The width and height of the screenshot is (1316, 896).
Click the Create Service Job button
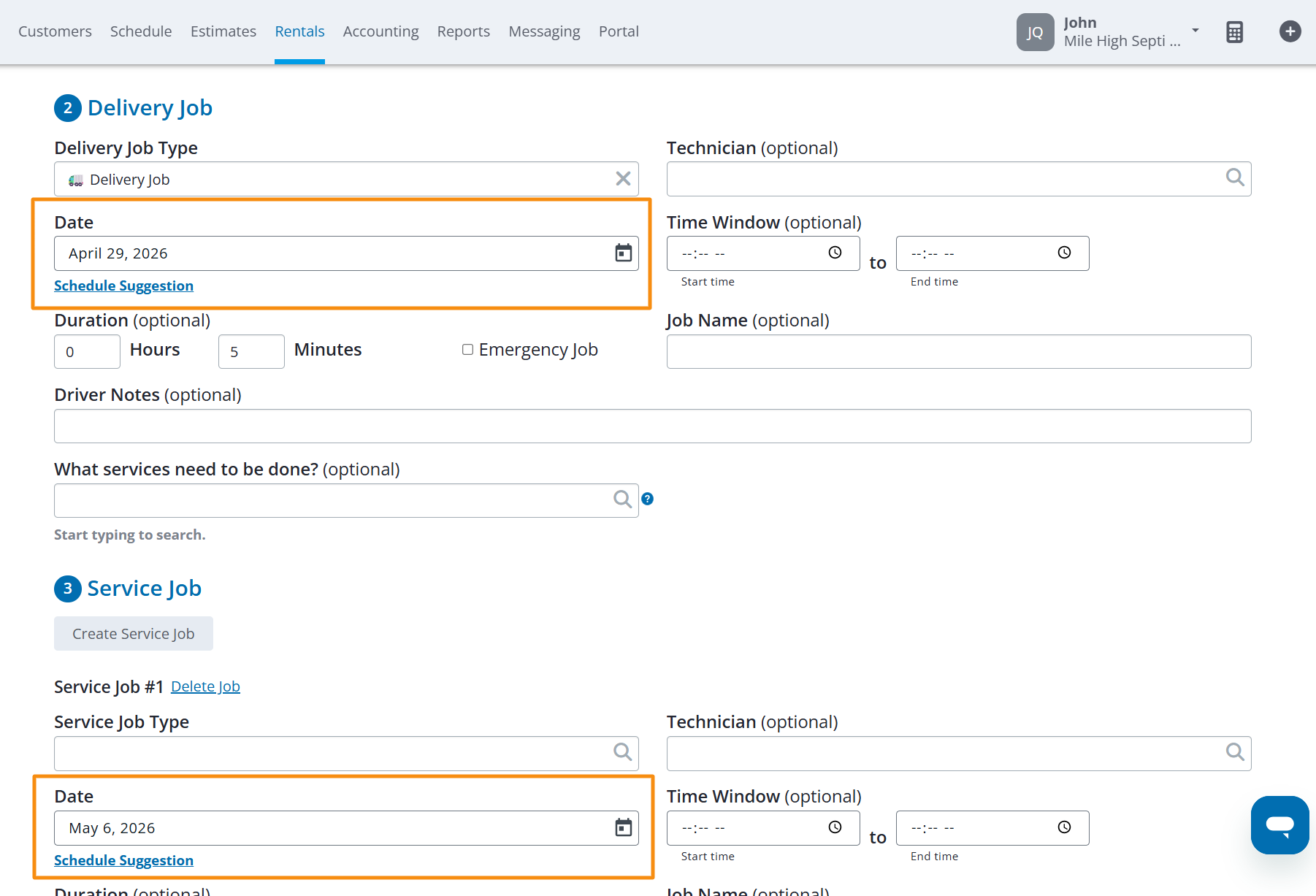pos(134,634)
